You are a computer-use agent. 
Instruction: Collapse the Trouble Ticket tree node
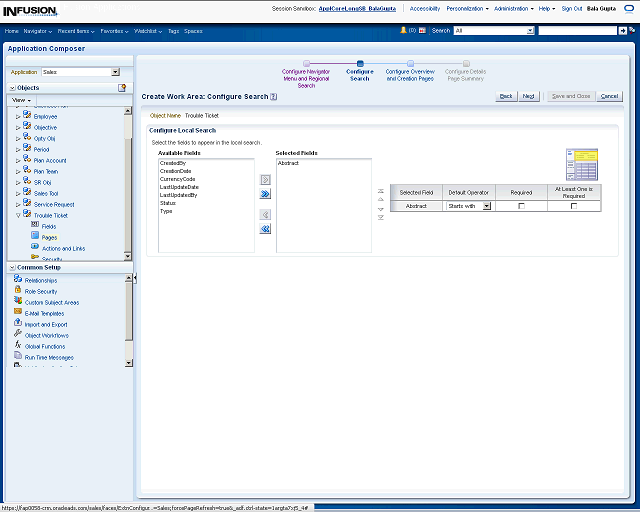coord(17,215)
